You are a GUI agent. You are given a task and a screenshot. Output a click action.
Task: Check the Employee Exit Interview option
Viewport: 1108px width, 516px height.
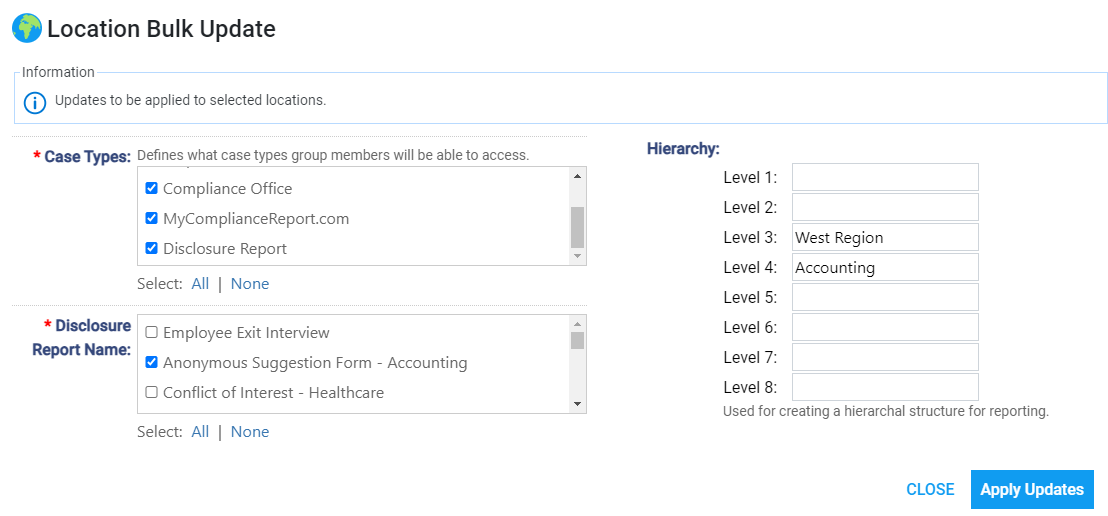pos(151,332)
